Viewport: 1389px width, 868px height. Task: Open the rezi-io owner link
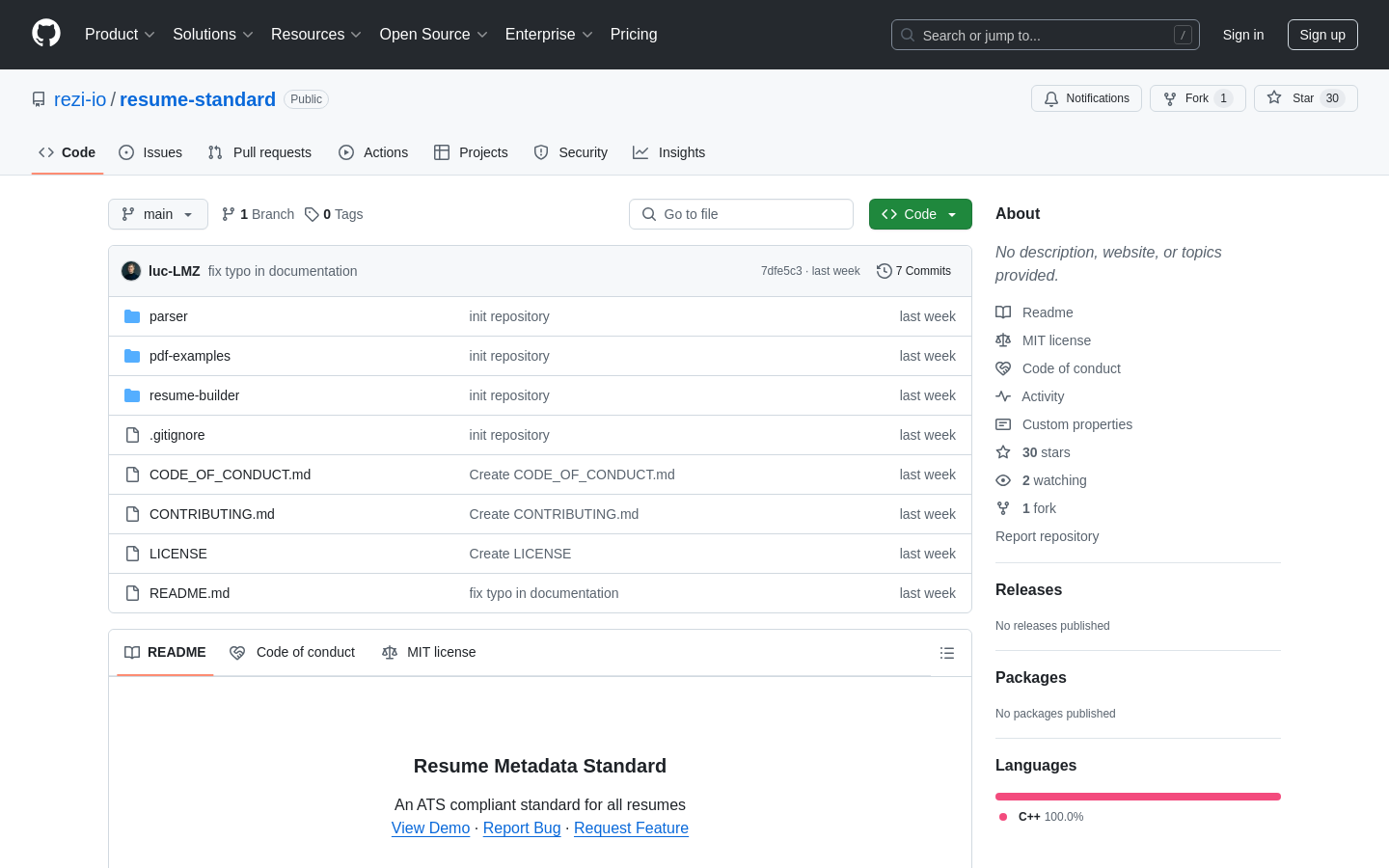[80, 99]
